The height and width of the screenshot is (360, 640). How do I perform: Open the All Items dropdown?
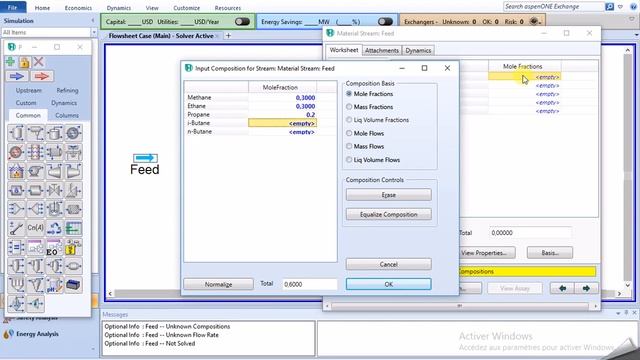(x=94, y=32)
